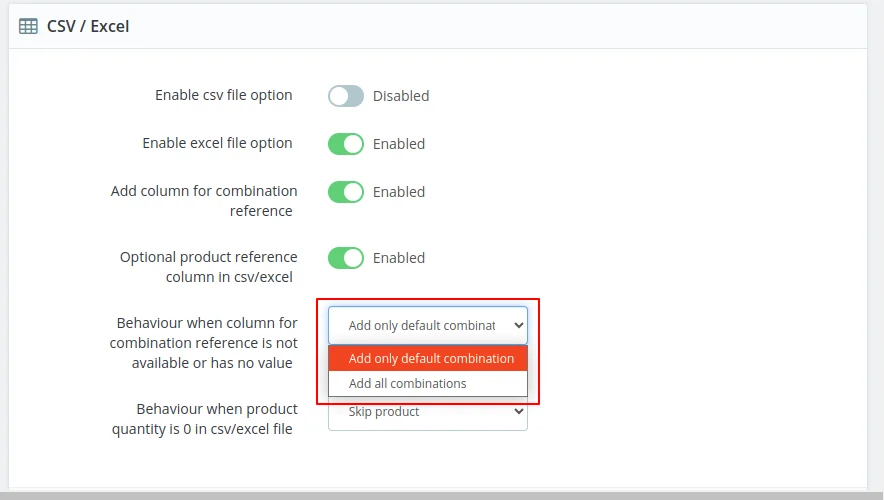Select 'Add only default combination' option
The image size is (884, 500).
(431, 358)
